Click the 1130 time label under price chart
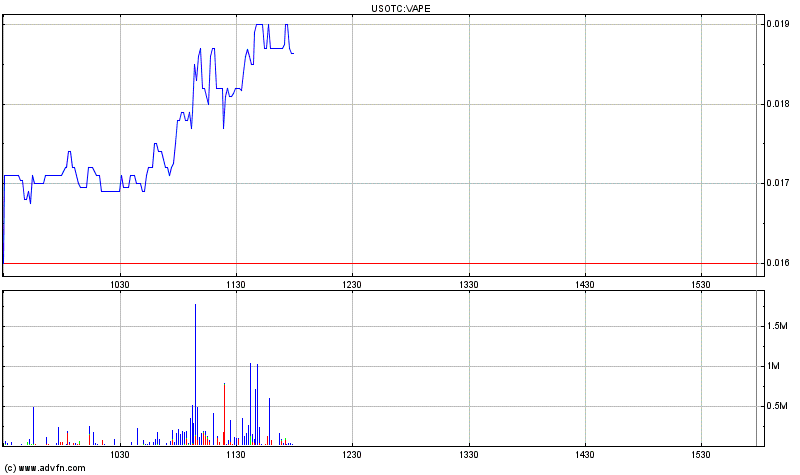The width and height of the screenshot is (800, 475). (236, 285)
